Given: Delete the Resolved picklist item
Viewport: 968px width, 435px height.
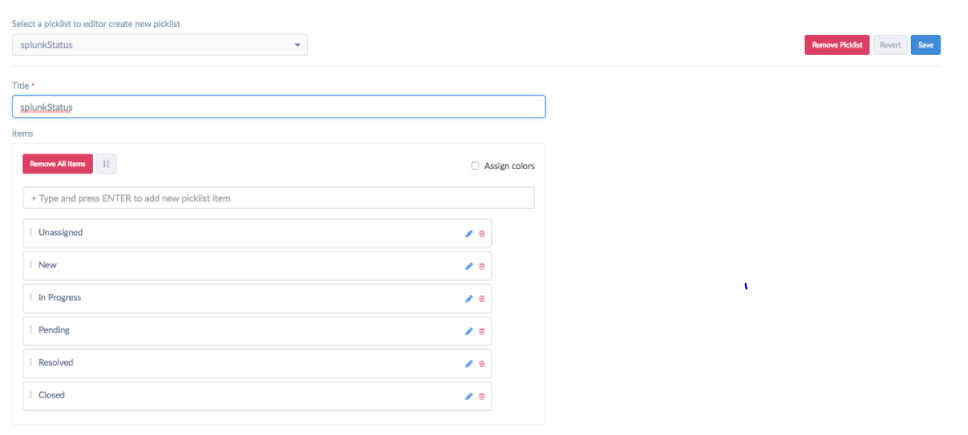Looking at the screenshot, I should click(482, 364).
